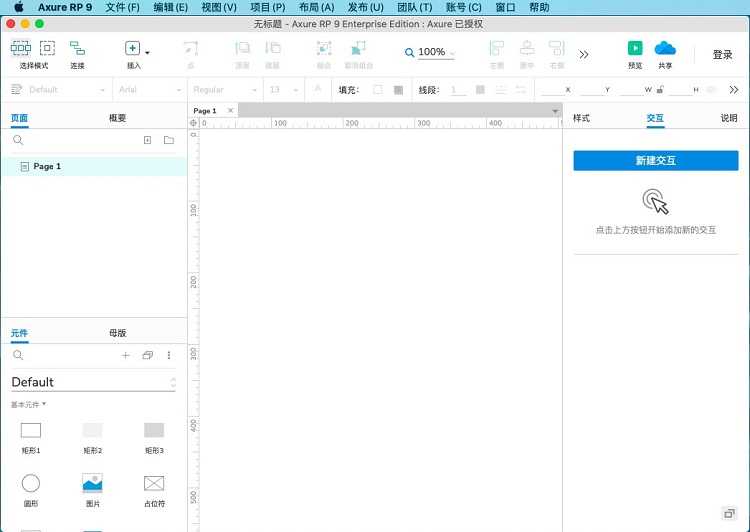Click the cloud Share (共享) icon
Viewport: 750px width, 532px height.
coord(665,48)
